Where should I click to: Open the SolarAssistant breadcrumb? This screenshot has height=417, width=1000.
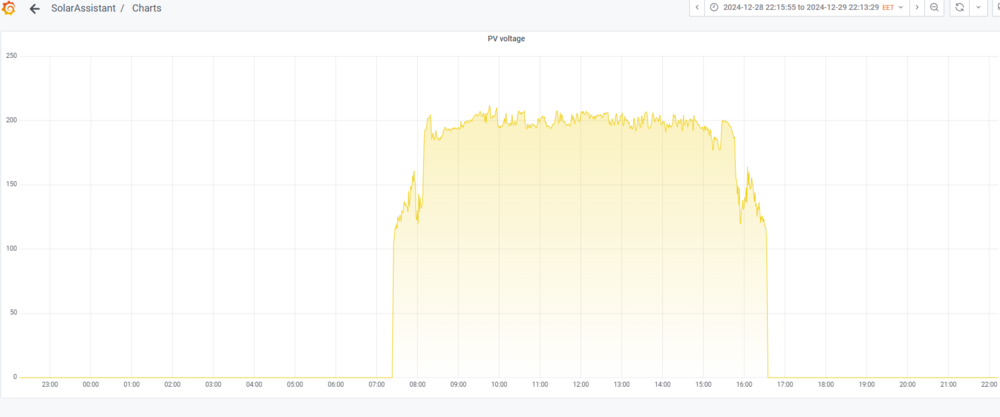tap(84, 9)
